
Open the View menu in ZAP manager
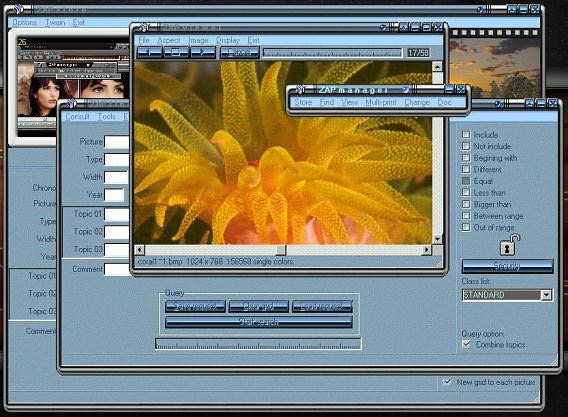350,102
